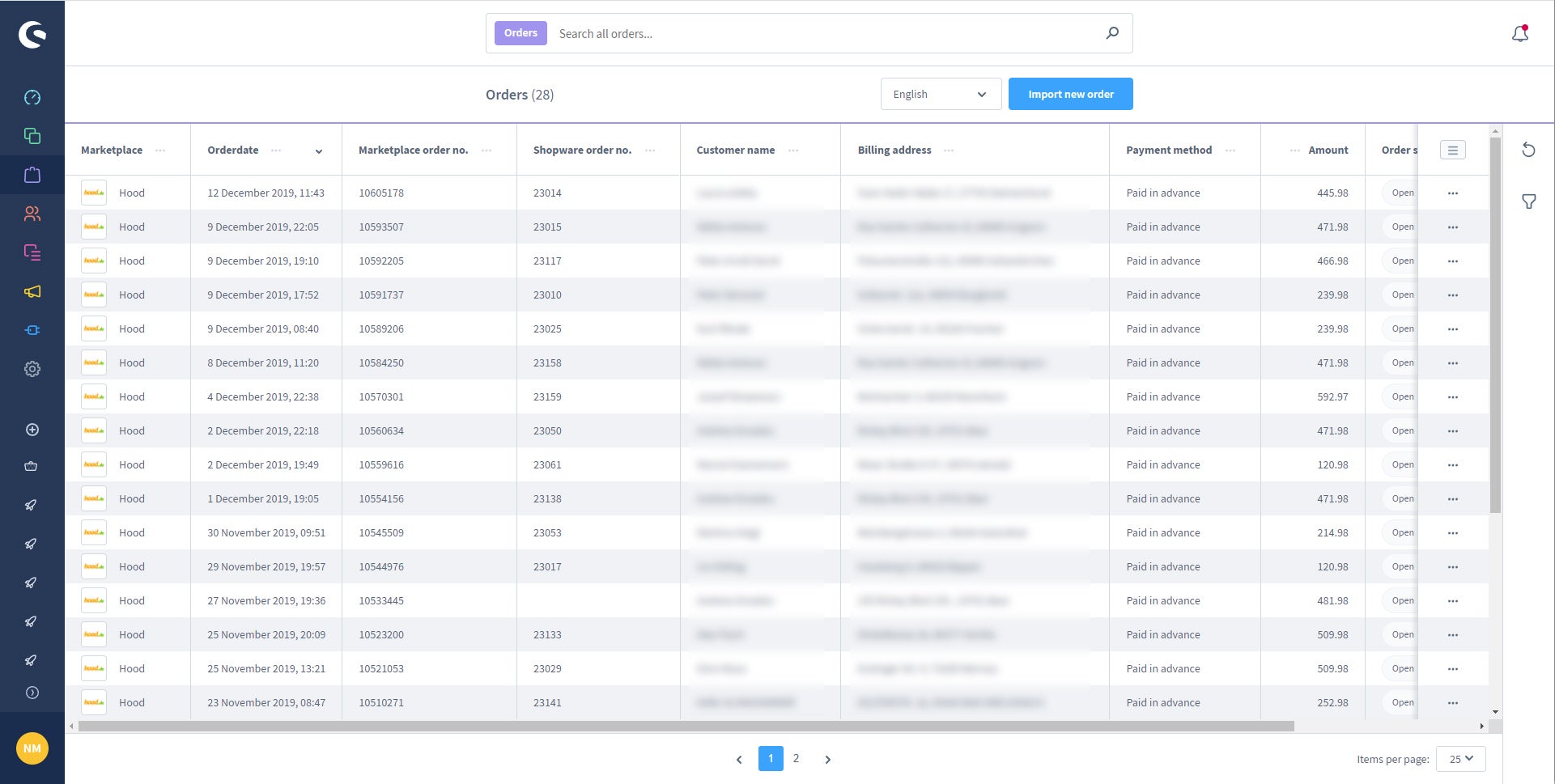Viewport: 1555px width, 784px height.
Task: Sort by Amount column header
Action: point(1328,150)
